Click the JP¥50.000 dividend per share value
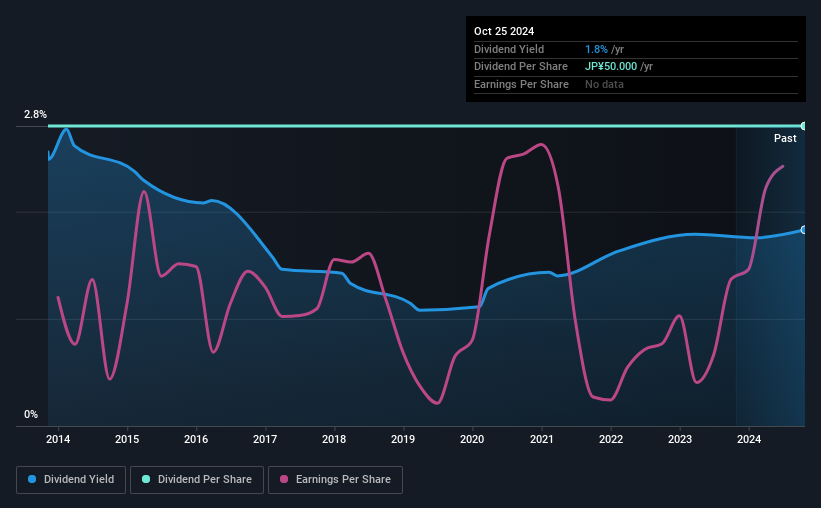The height and width of the screenshot is (508, 821). (x=611, y=67)
